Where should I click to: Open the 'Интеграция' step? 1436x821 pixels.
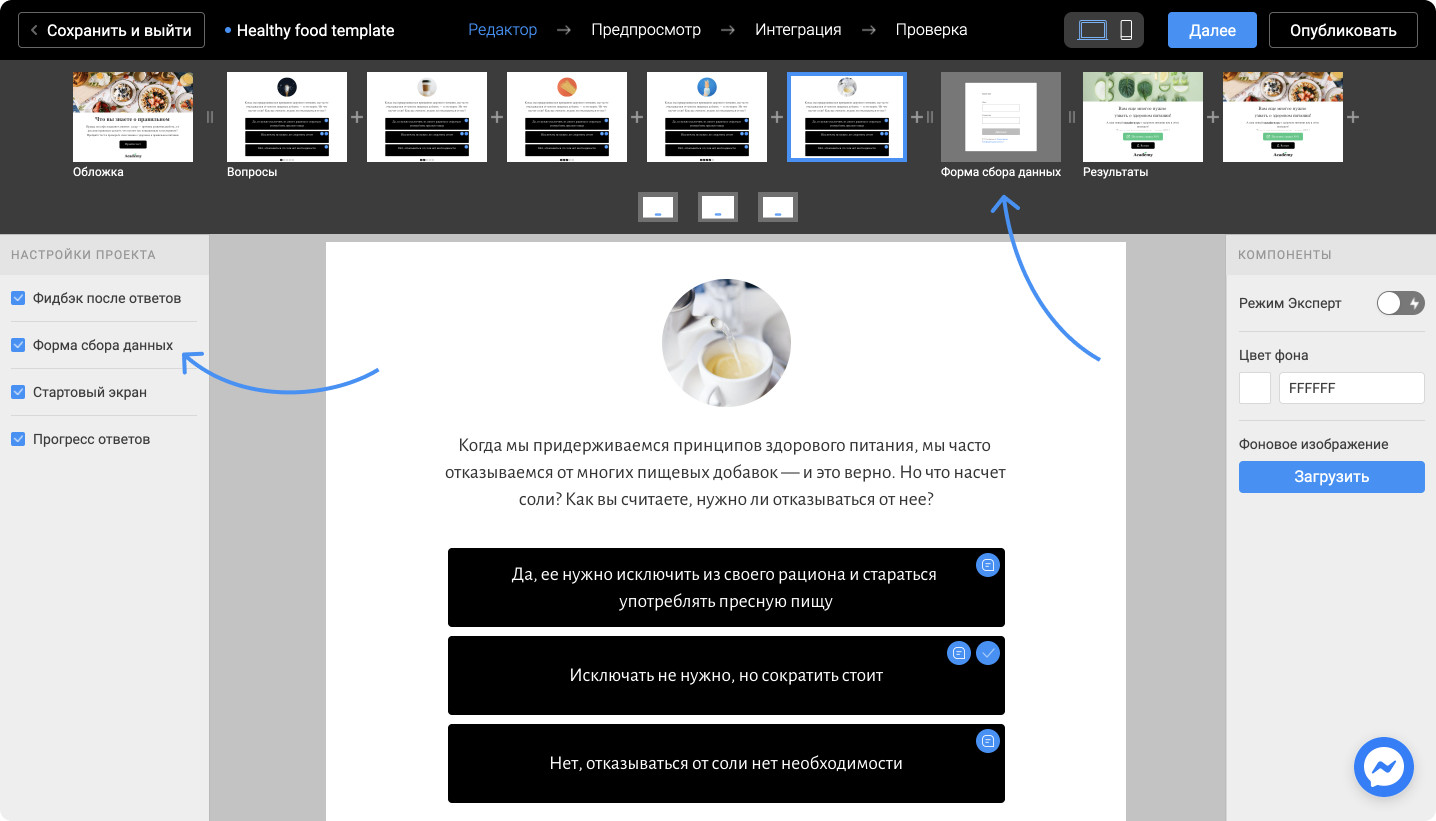(x=798, y=30)
